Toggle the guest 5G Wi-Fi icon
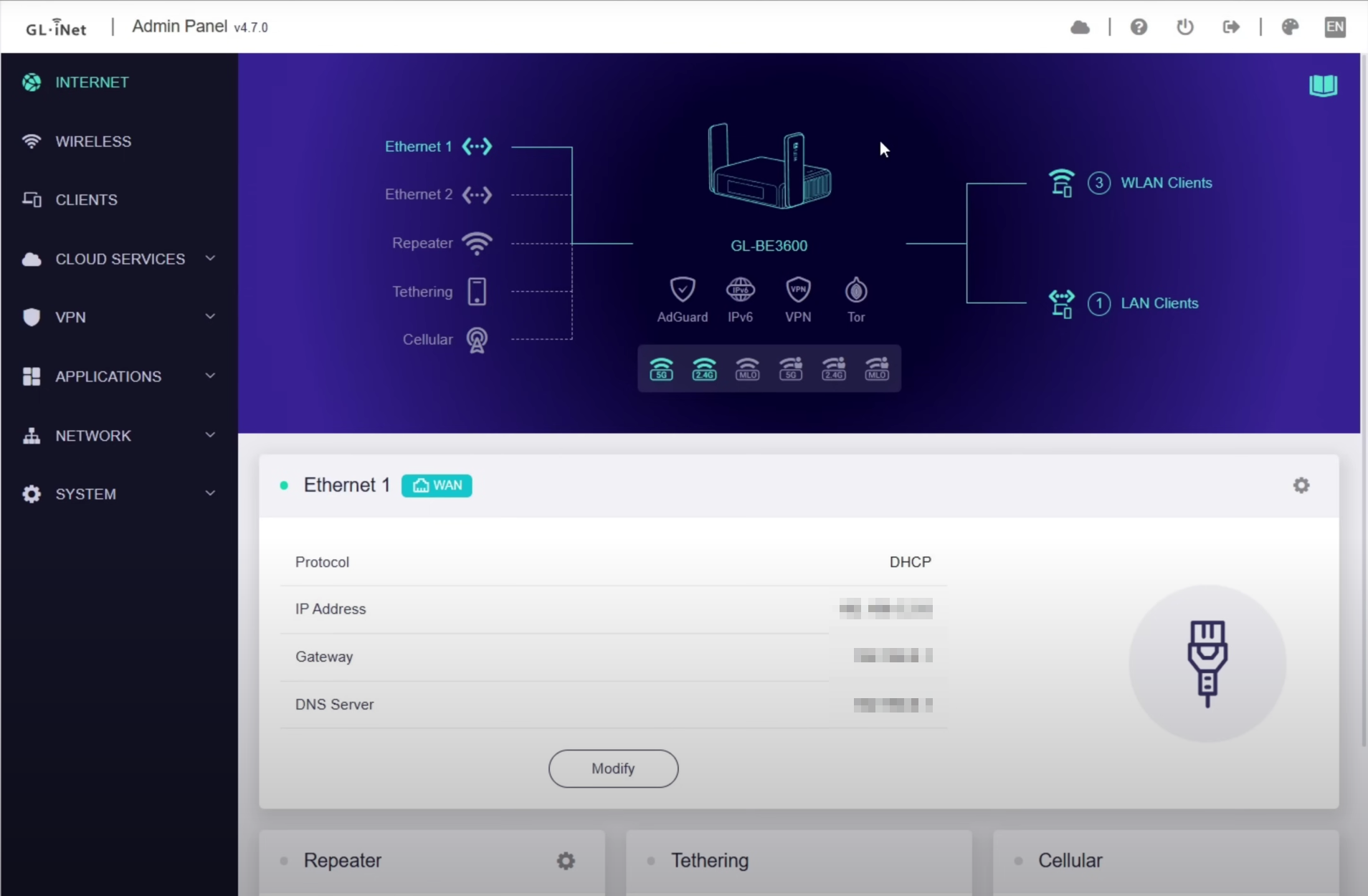Screen dimensions: 1368x896 (x=791, y=369)
